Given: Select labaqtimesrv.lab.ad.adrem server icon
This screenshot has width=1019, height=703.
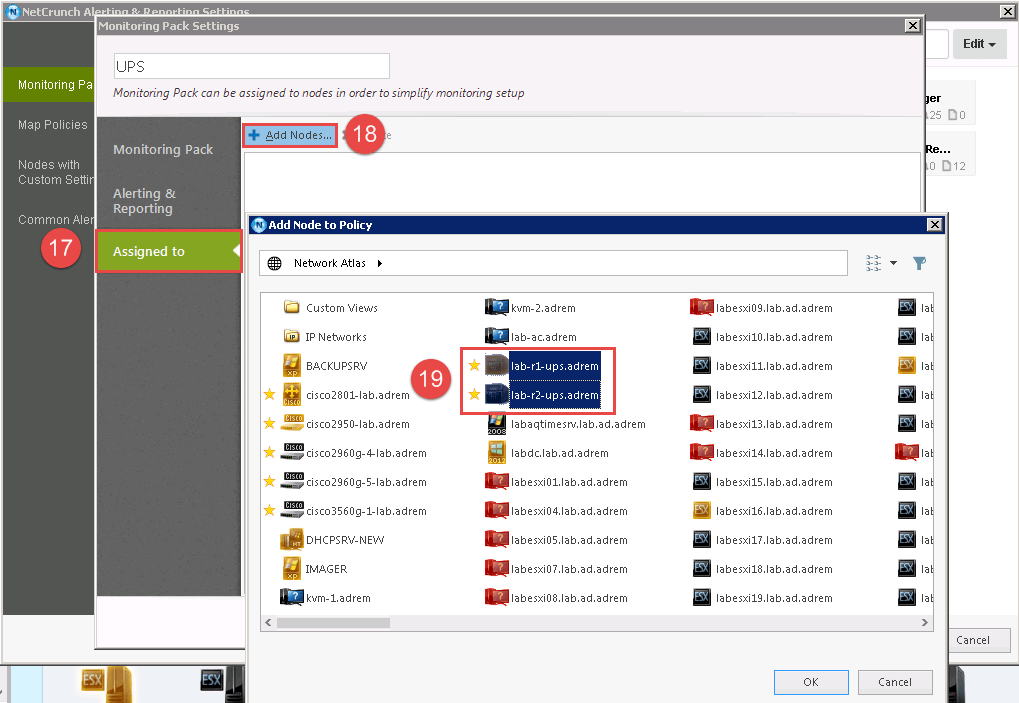Looking at the screenshot, I should [x=497, y=424].
